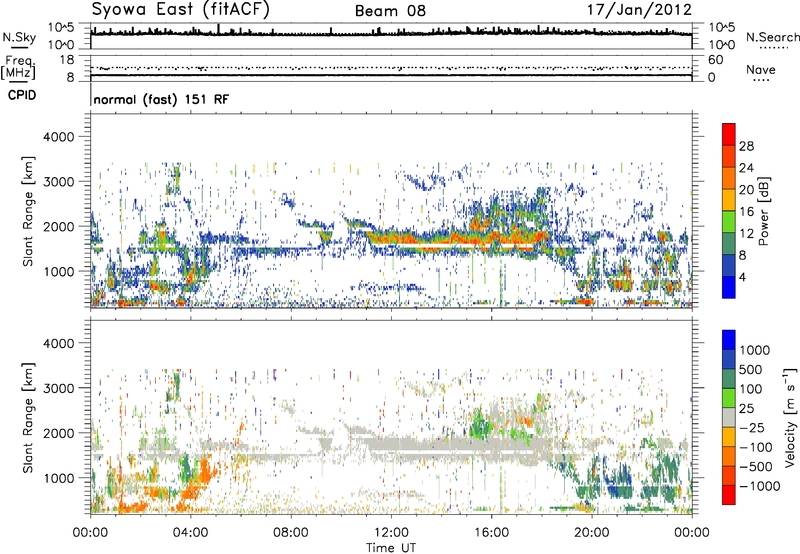Click the 'Power [dB]' color bar title
The image size is (800, 554).
[x=764, y=211]
